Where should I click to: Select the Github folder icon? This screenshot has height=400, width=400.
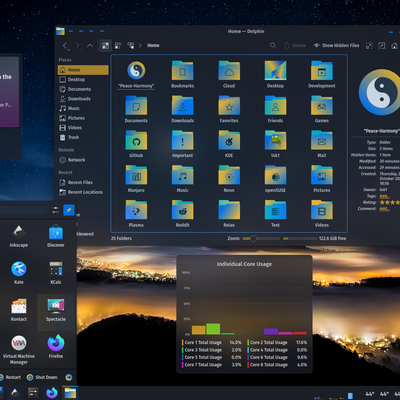(136, 140)
